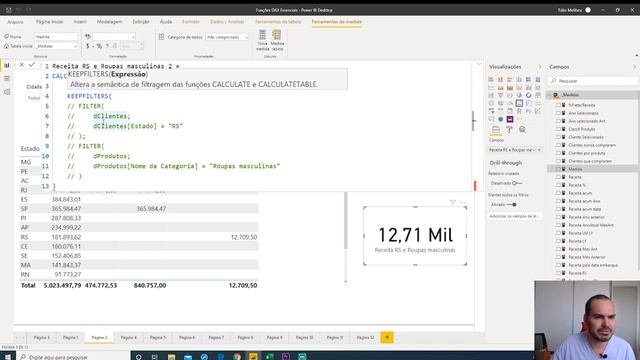The image size is (640, 360).
Task: Open the Power BI taskbar icon
Action: pos(253,357)
